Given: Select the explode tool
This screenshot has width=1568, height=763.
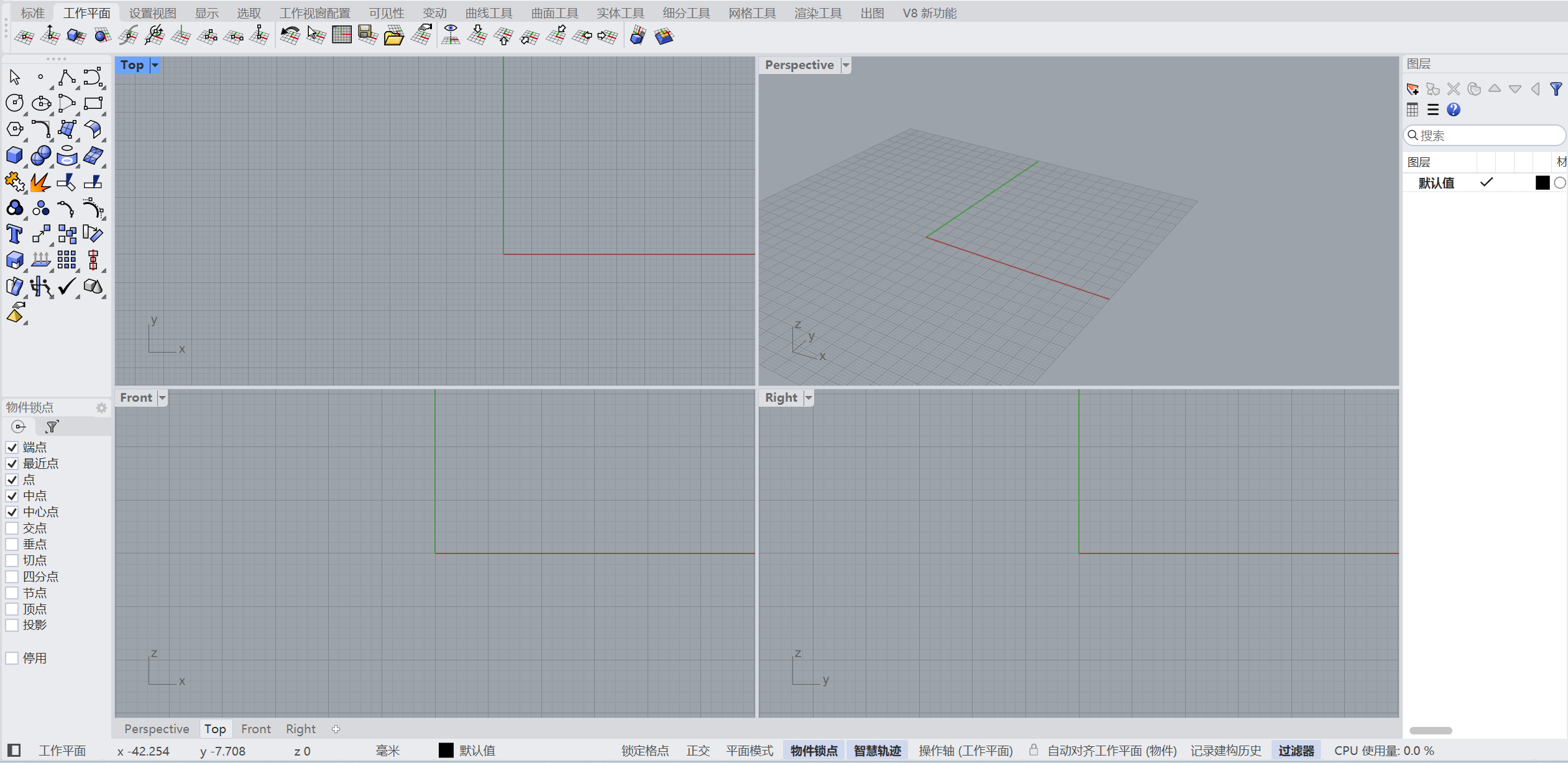Looking at the screenshot, I should point(41,182).
